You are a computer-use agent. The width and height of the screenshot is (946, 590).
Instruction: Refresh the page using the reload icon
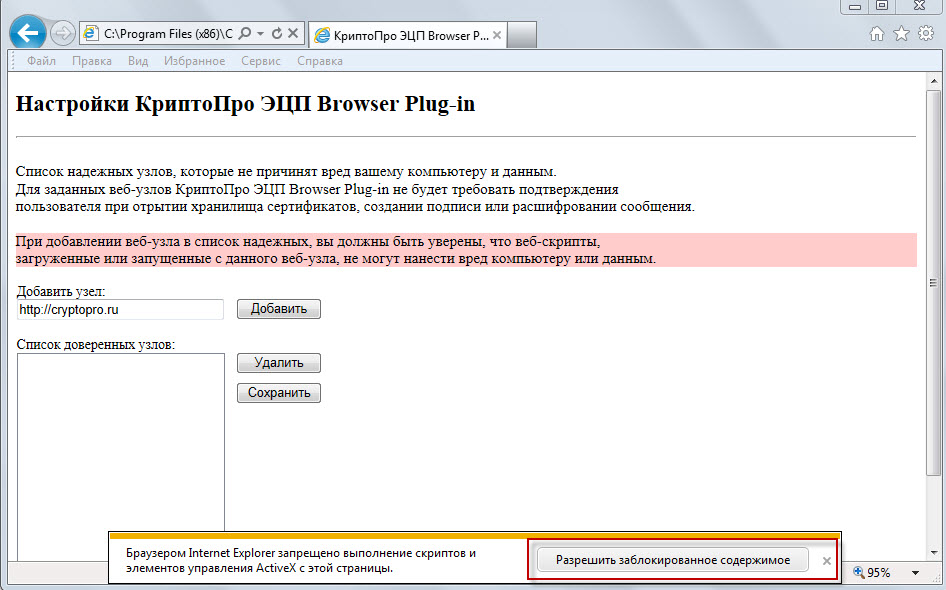point(276,33)
